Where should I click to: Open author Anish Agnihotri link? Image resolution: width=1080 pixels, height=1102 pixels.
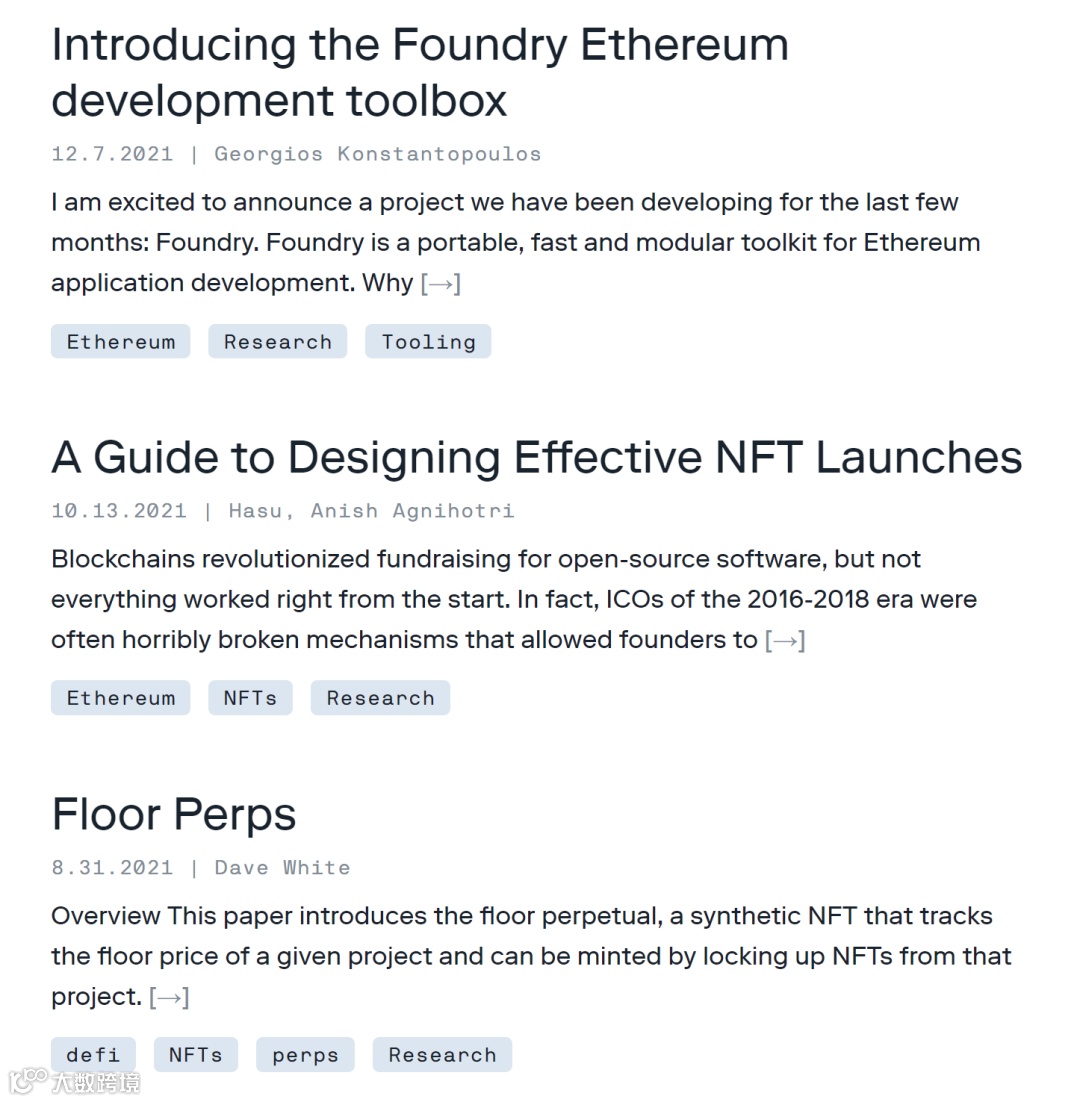pos(412,511)
